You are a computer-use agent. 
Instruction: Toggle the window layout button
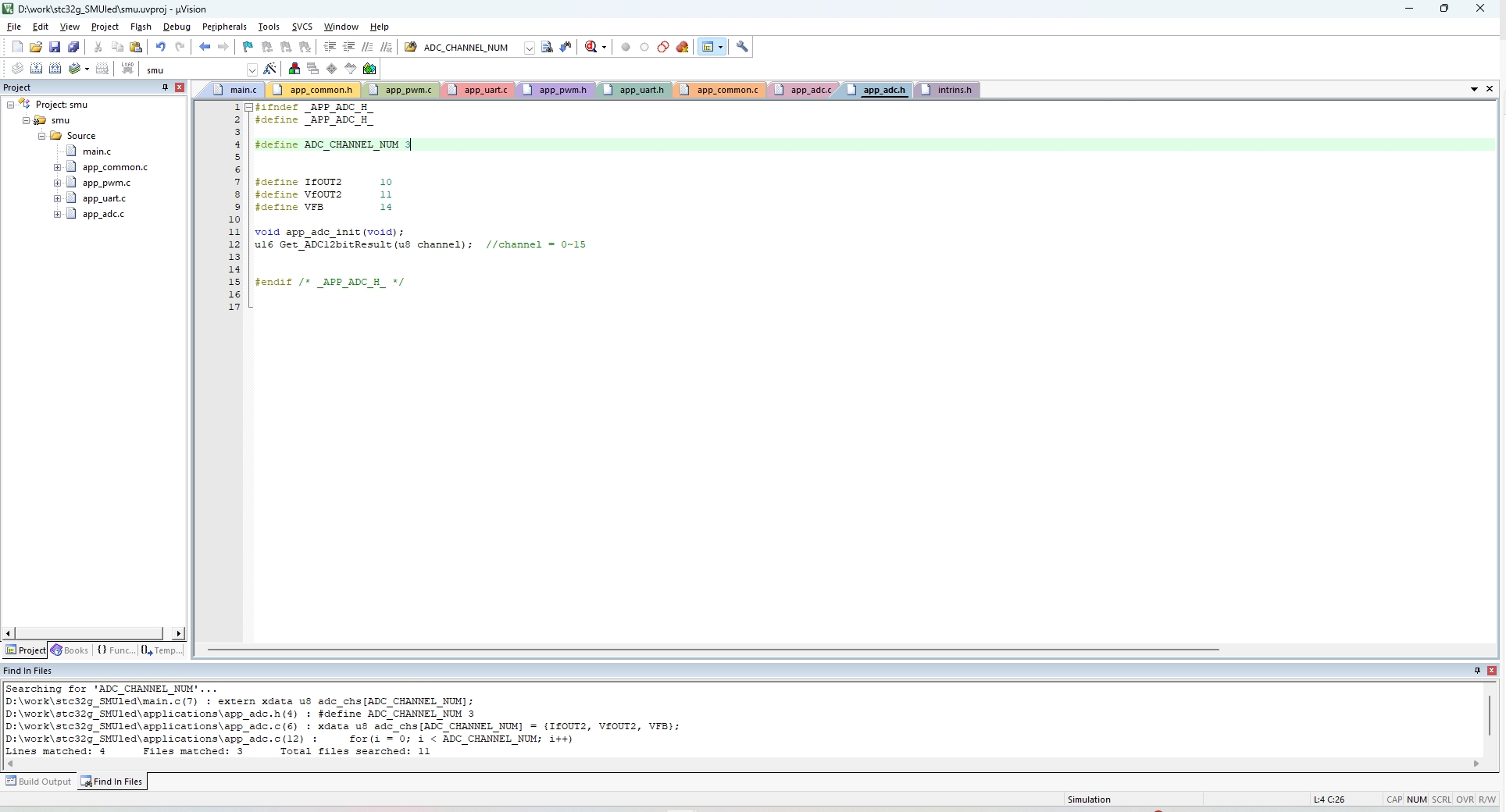pos(708,47)
